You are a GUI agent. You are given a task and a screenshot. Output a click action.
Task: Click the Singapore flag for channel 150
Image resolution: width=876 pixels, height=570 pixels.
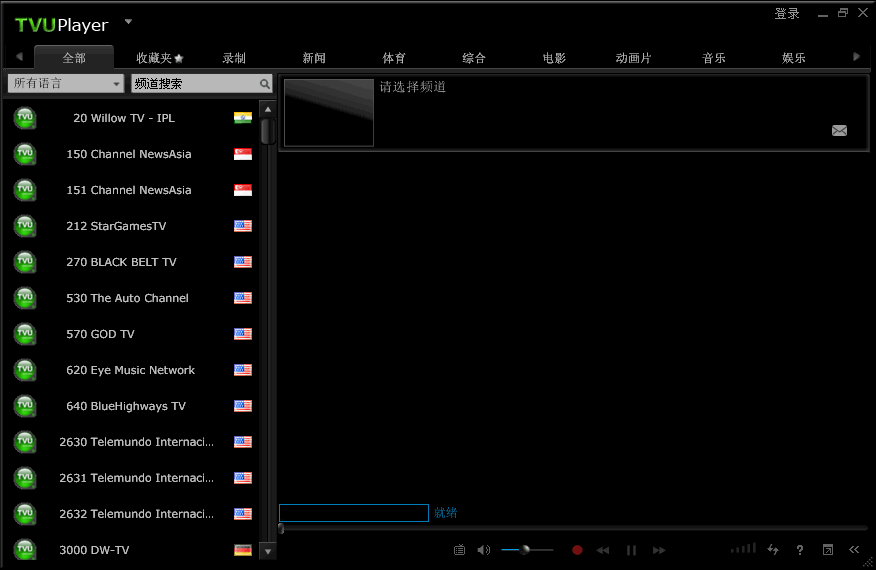coord(242,154)
